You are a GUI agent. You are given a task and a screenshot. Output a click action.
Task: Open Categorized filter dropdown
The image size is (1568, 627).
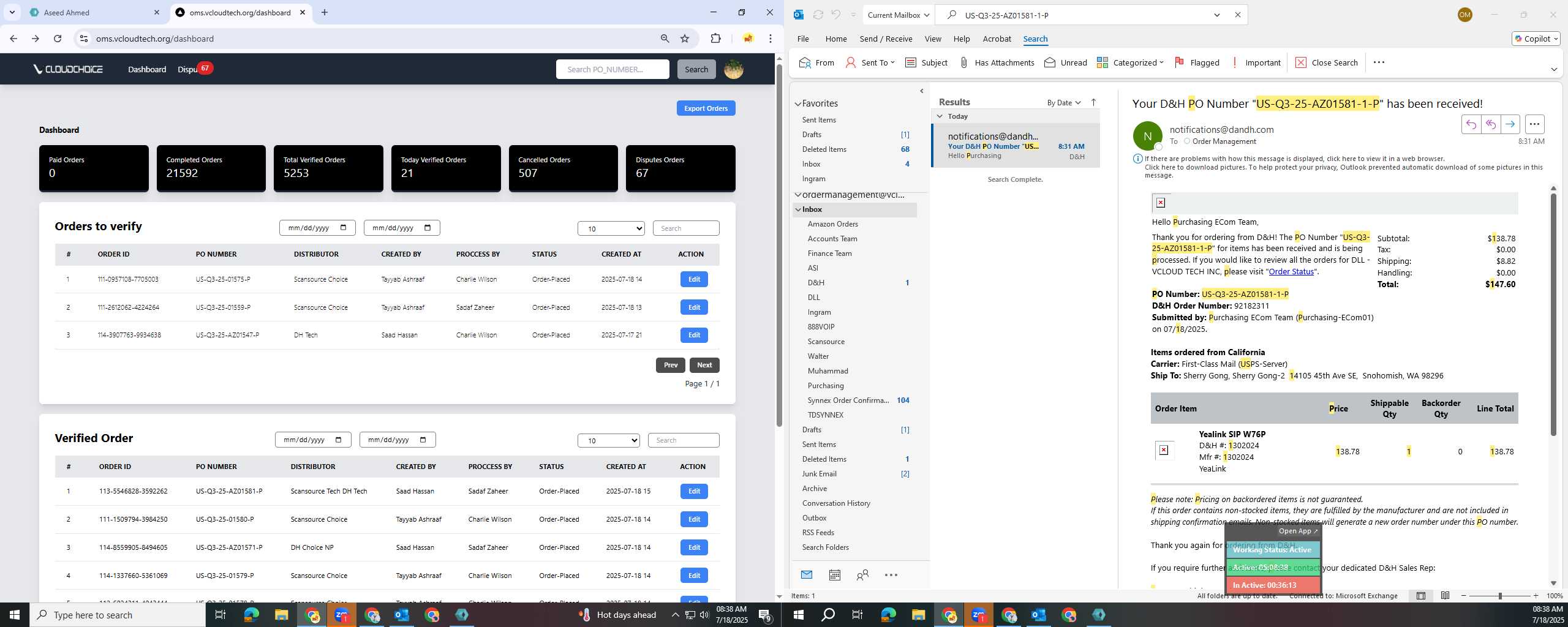pos(1130,62)
